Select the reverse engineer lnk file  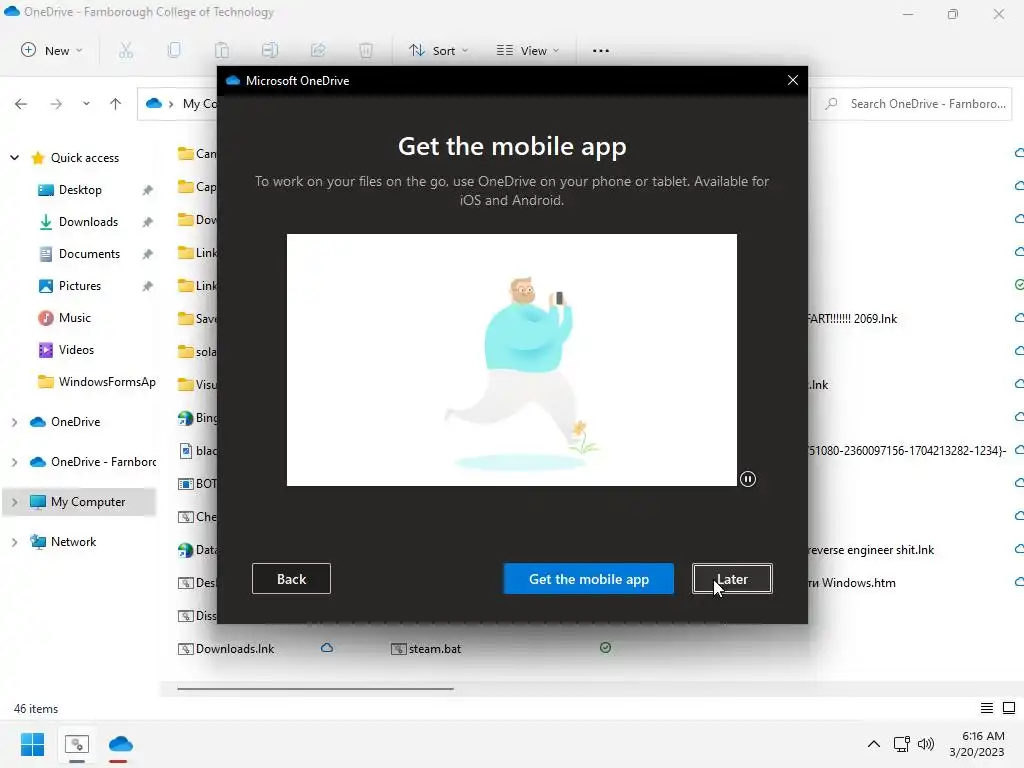(871, 550)
